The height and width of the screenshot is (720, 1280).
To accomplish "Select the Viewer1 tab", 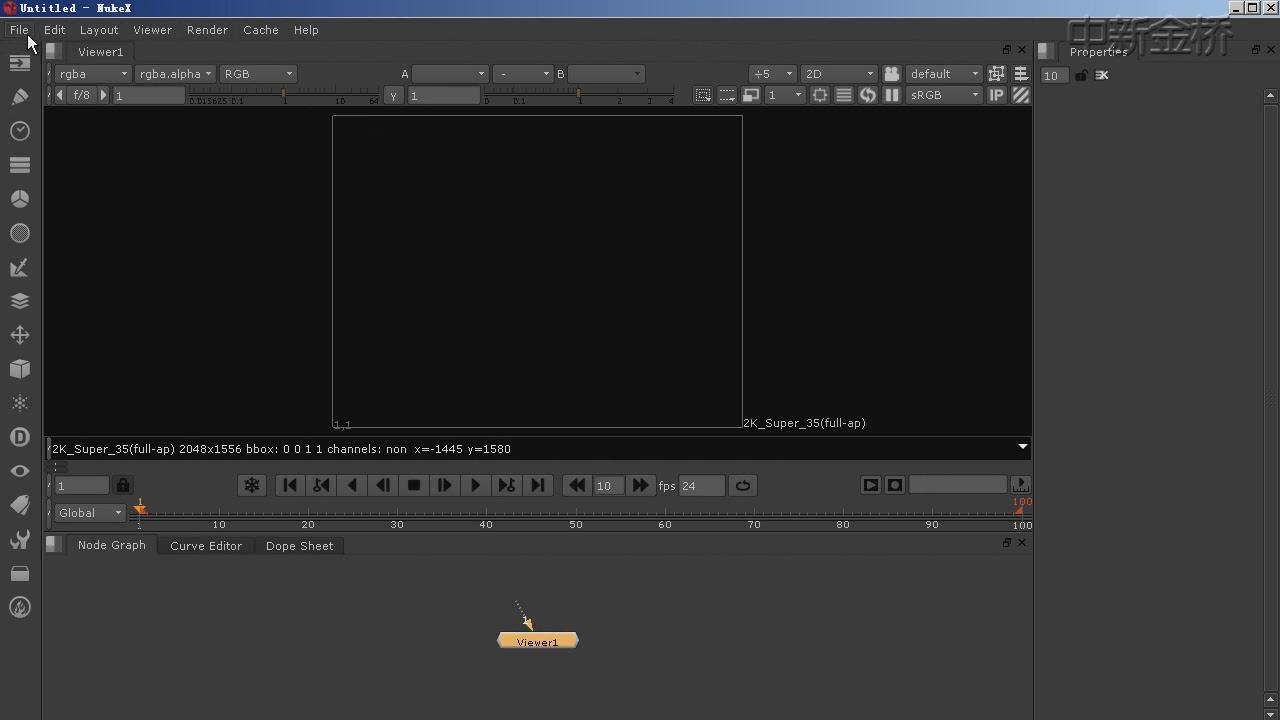I will pyautogui.click(x=101, y=52).
